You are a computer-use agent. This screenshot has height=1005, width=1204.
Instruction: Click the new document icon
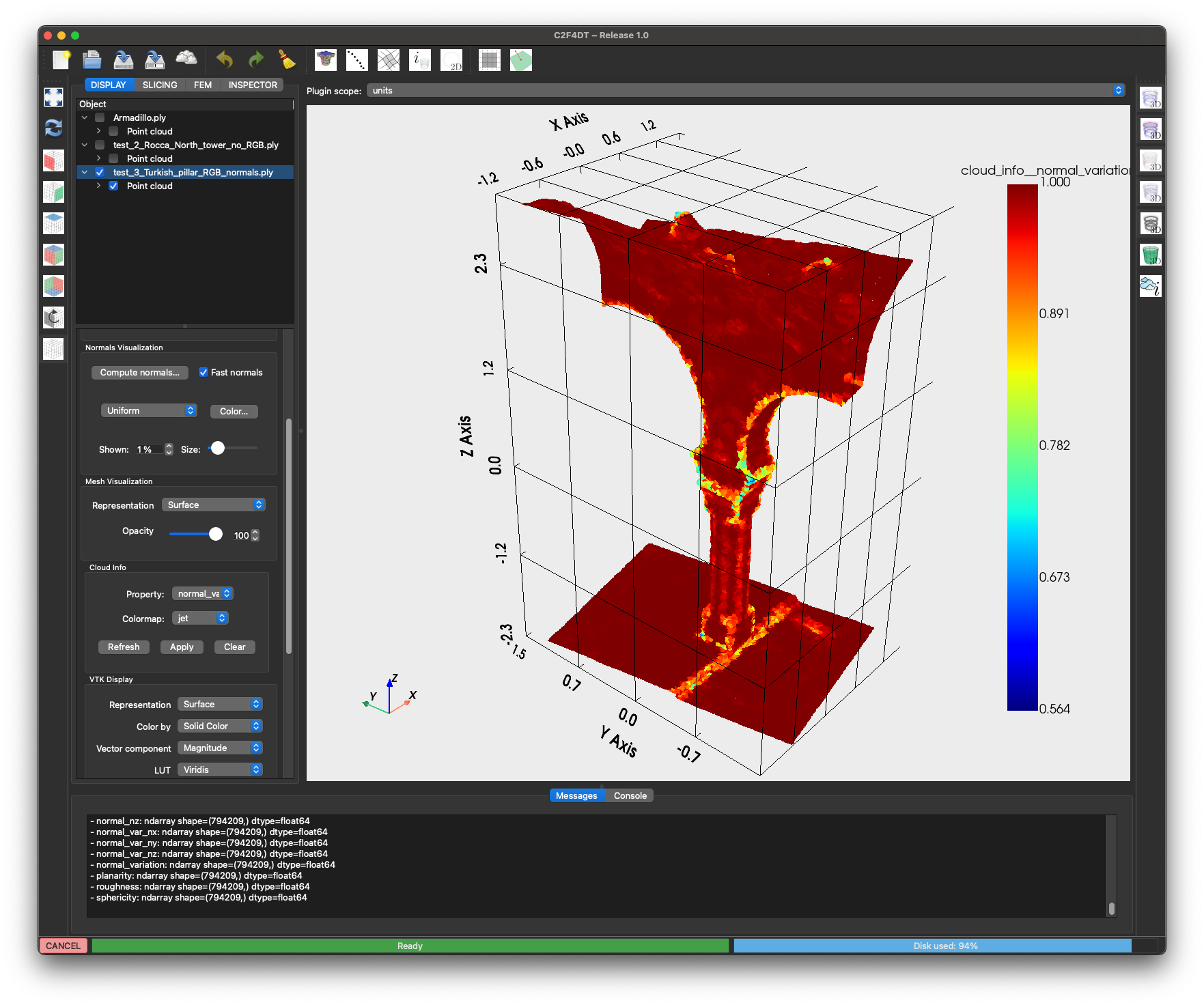pyautogui.click(x=61, y=60)
